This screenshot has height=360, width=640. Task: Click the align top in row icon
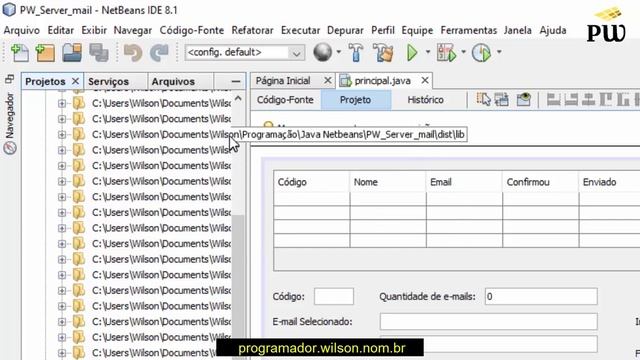coord(606,99)
